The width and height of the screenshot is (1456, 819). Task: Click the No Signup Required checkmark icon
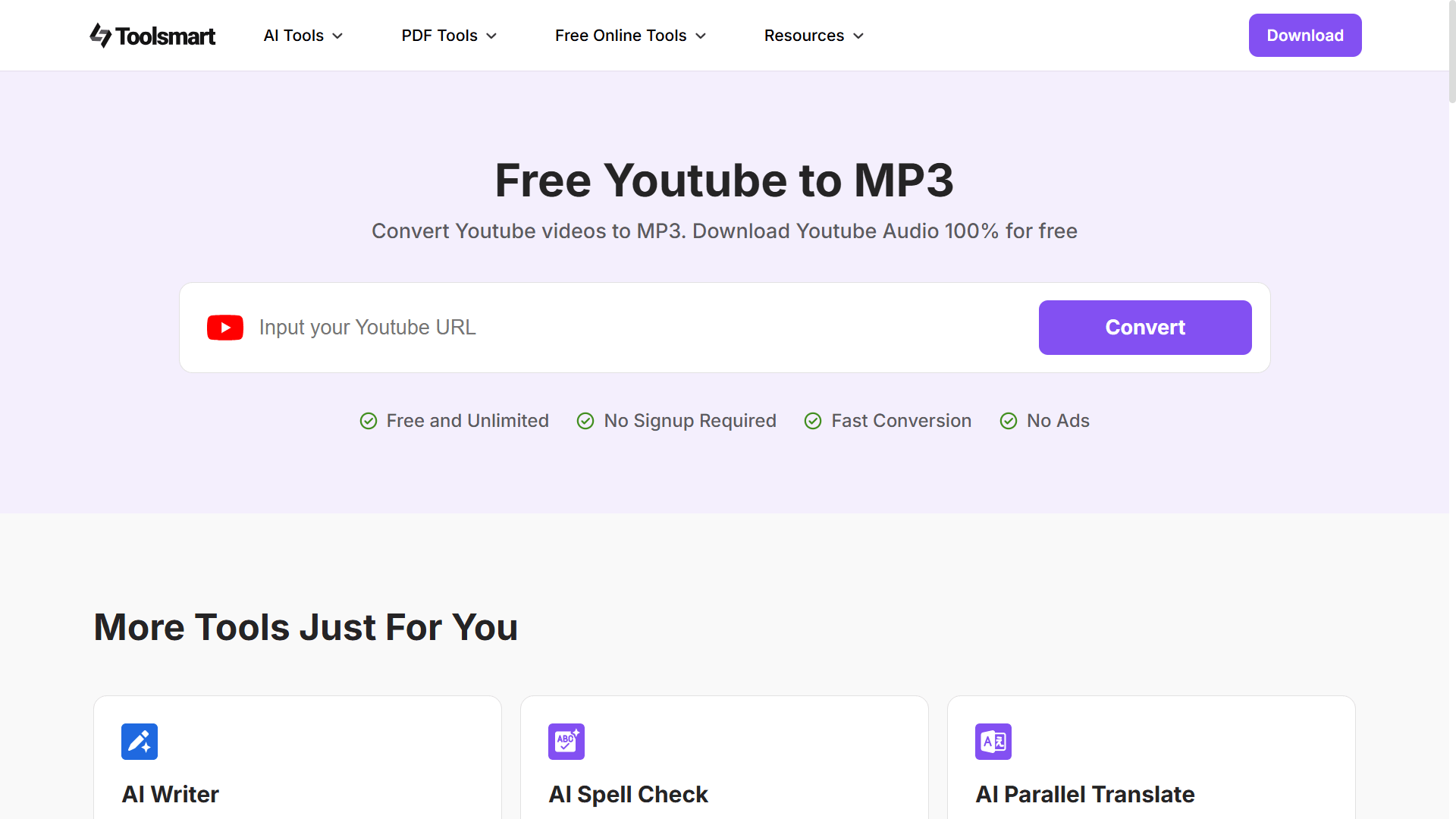[585, 421]
